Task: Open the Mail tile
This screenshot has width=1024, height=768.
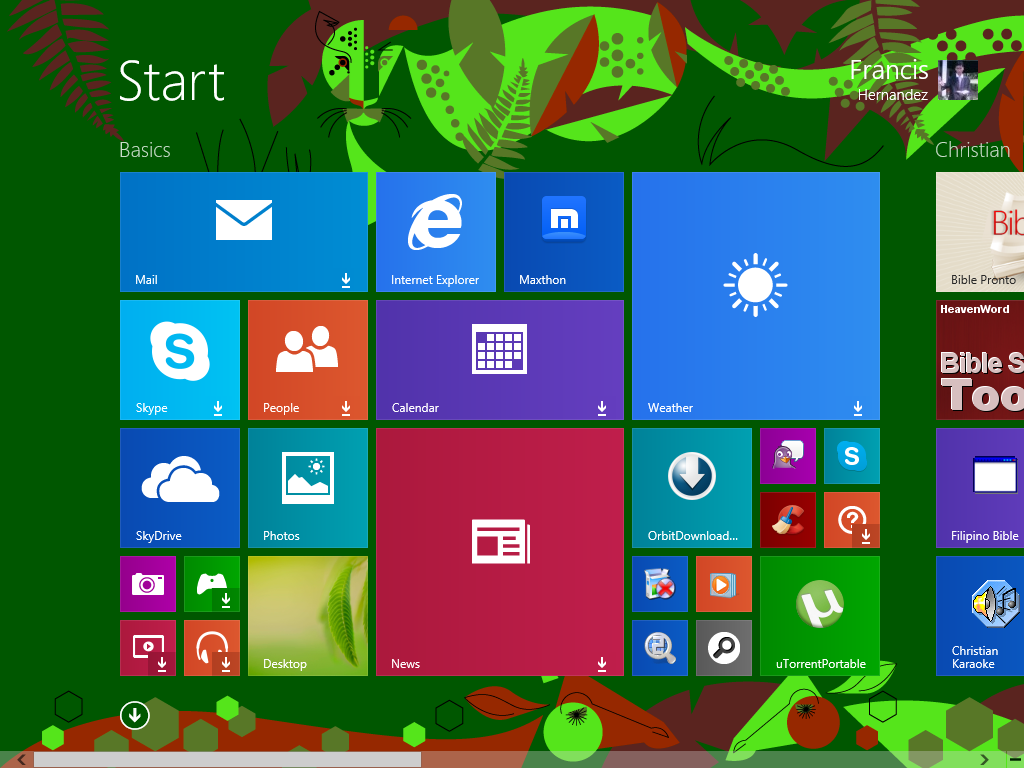Action: pyautogui.click(x=244, y=232)
